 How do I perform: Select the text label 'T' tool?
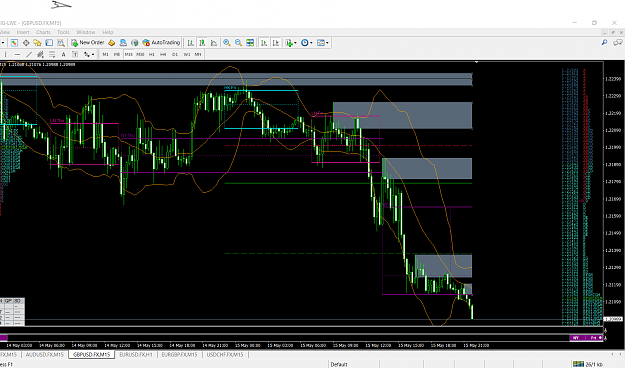(75, 54)
